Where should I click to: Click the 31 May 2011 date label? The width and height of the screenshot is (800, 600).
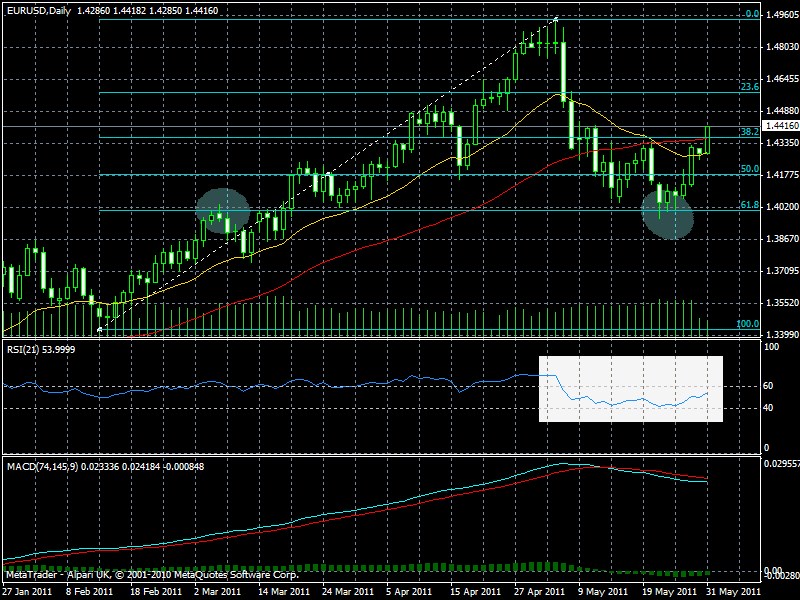click(734, 592)
